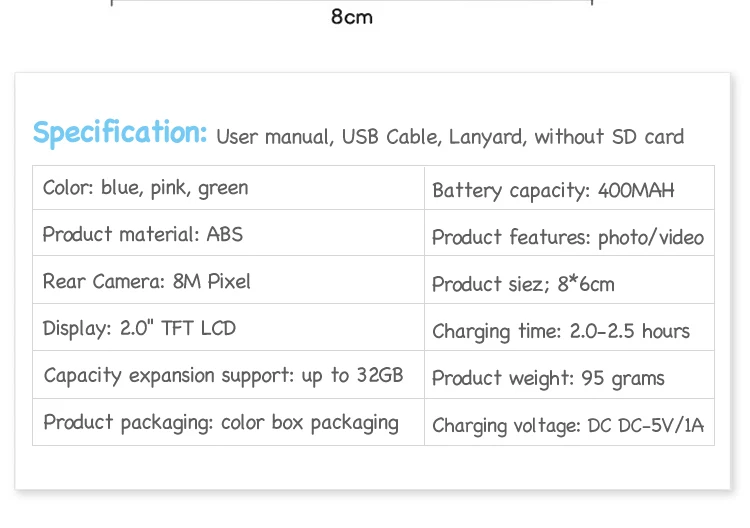This screenshot has width=750, height=528.
Task: Click the without SD card text
Action: [609, 137]
